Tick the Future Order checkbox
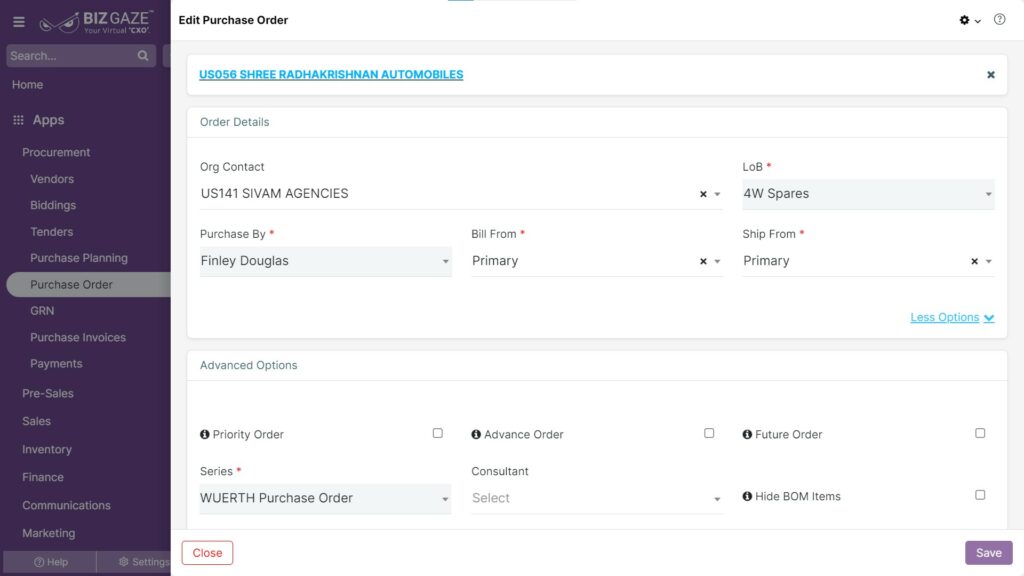Image resolution: width=1024 pixels, height=576 pixels. [x=980, y=433]
